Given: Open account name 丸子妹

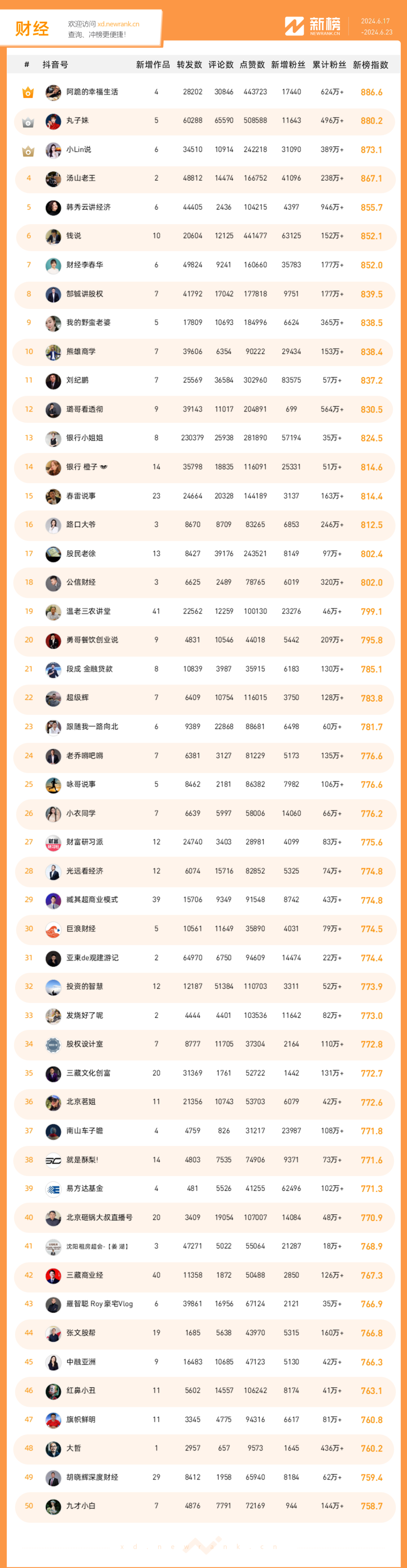Looking at the screenshot, I should tap(77, 121).
